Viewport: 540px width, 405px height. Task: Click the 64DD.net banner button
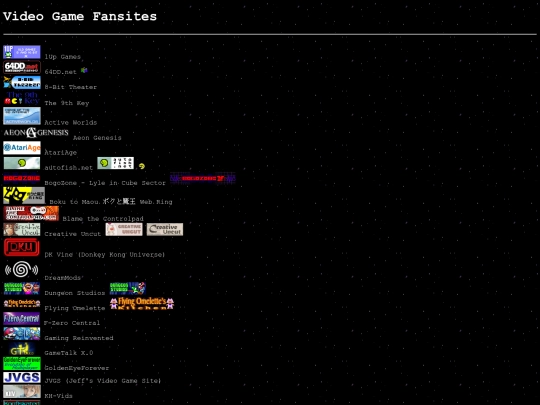(22, 68)
